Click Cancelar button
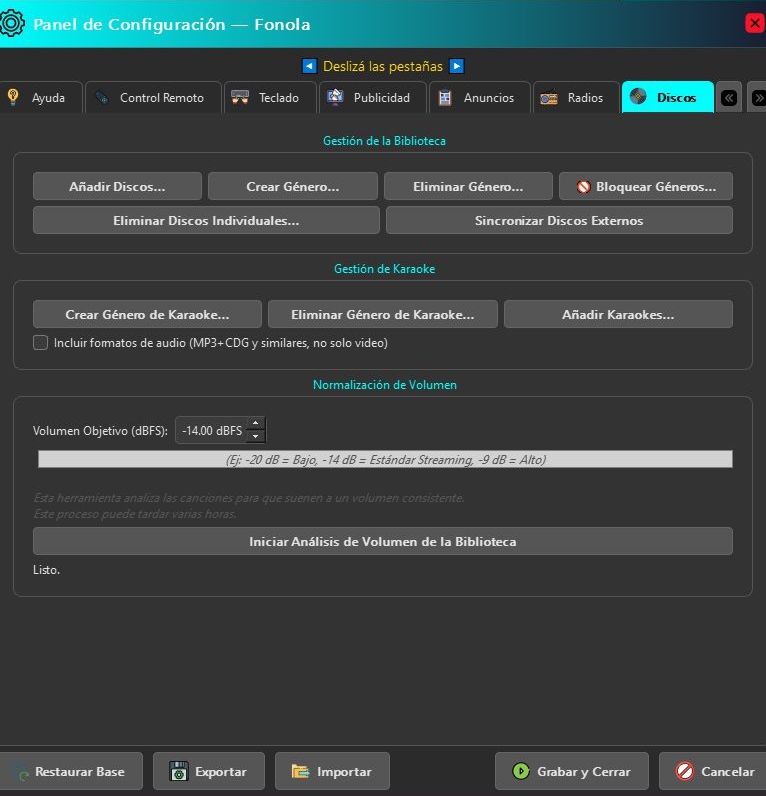The height and width of the screenshot is (796, 766). point(713,771)
